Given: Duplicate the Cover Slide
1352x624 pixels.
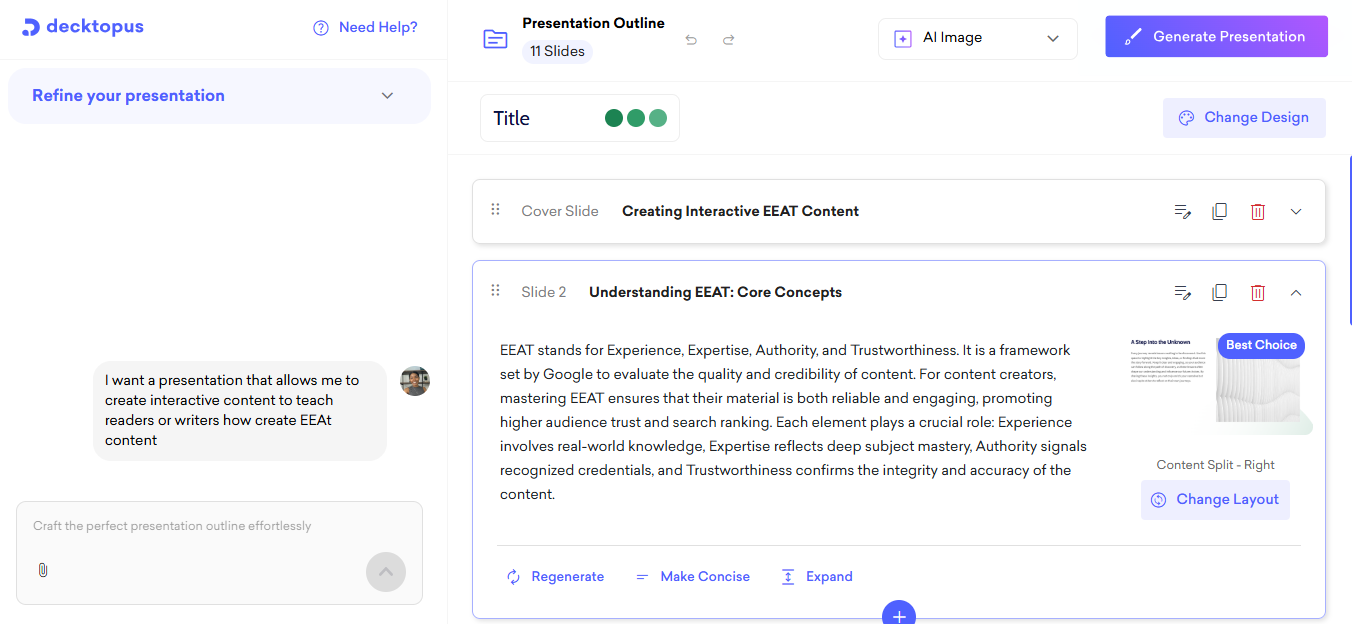Looking at the screenshot, I should click(1219, 211).
